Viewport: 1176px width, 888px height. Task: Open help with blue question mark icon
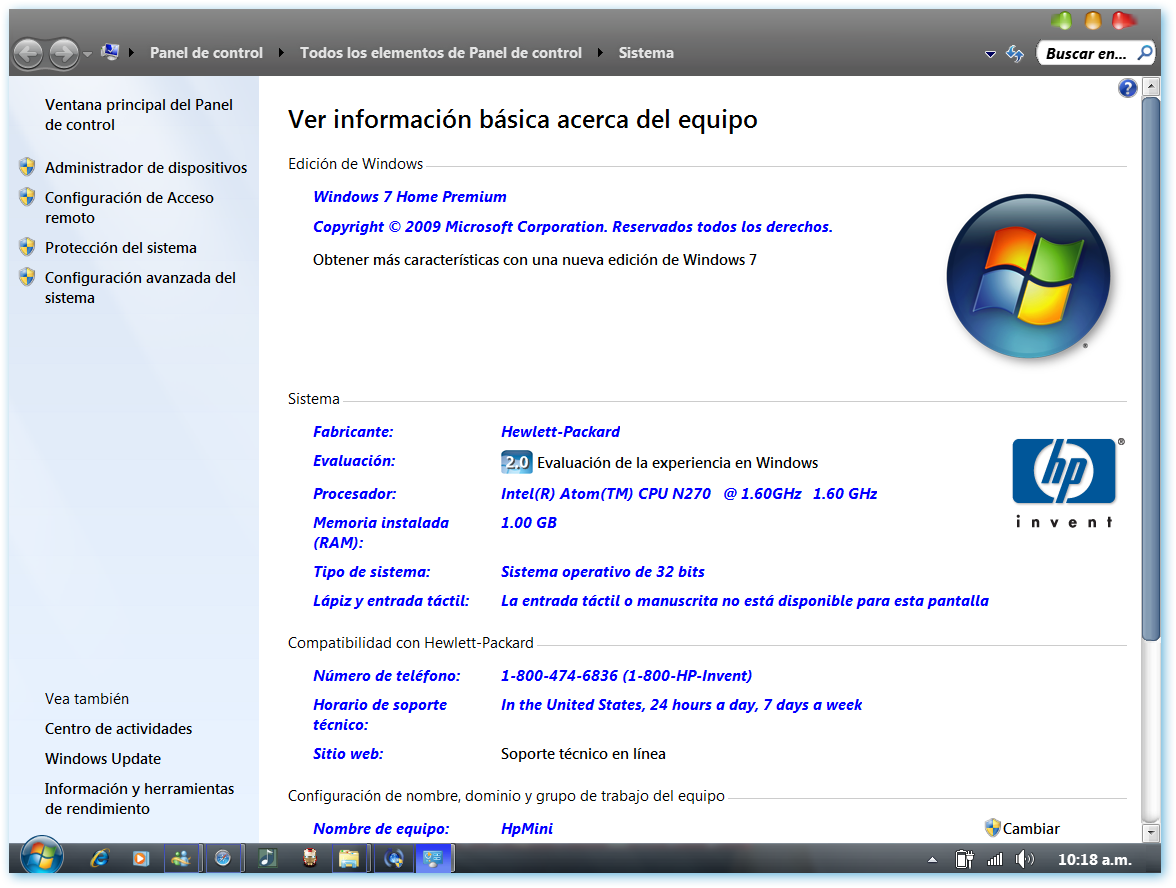tap(1127, 88)
